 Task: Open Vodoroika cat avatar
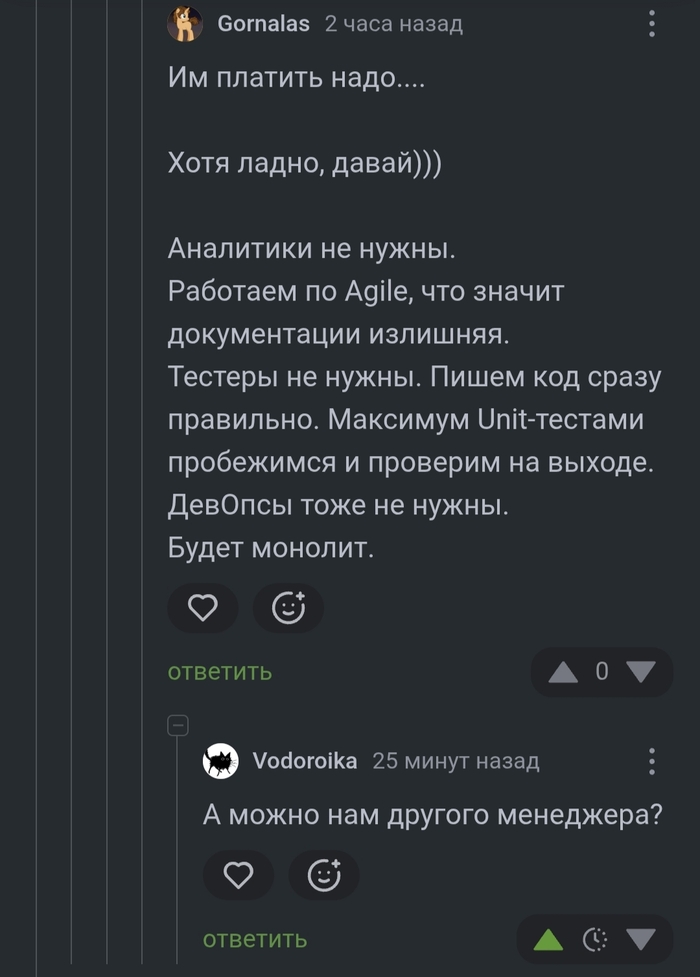(x=221, y=761)
